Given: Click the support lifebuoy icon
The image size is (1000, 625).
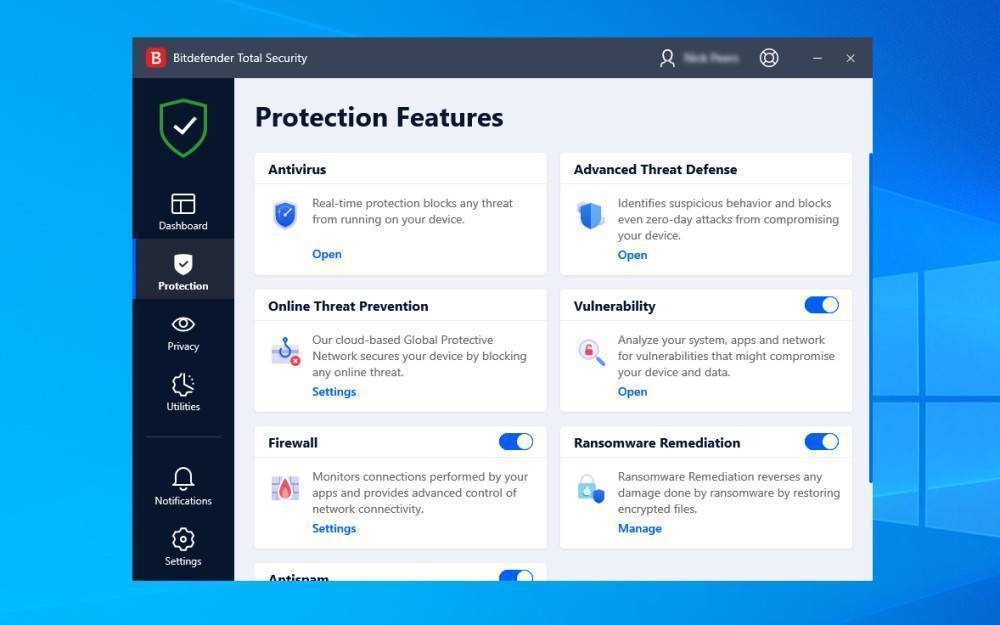Looking at the screenshot, I should [769, 58].
